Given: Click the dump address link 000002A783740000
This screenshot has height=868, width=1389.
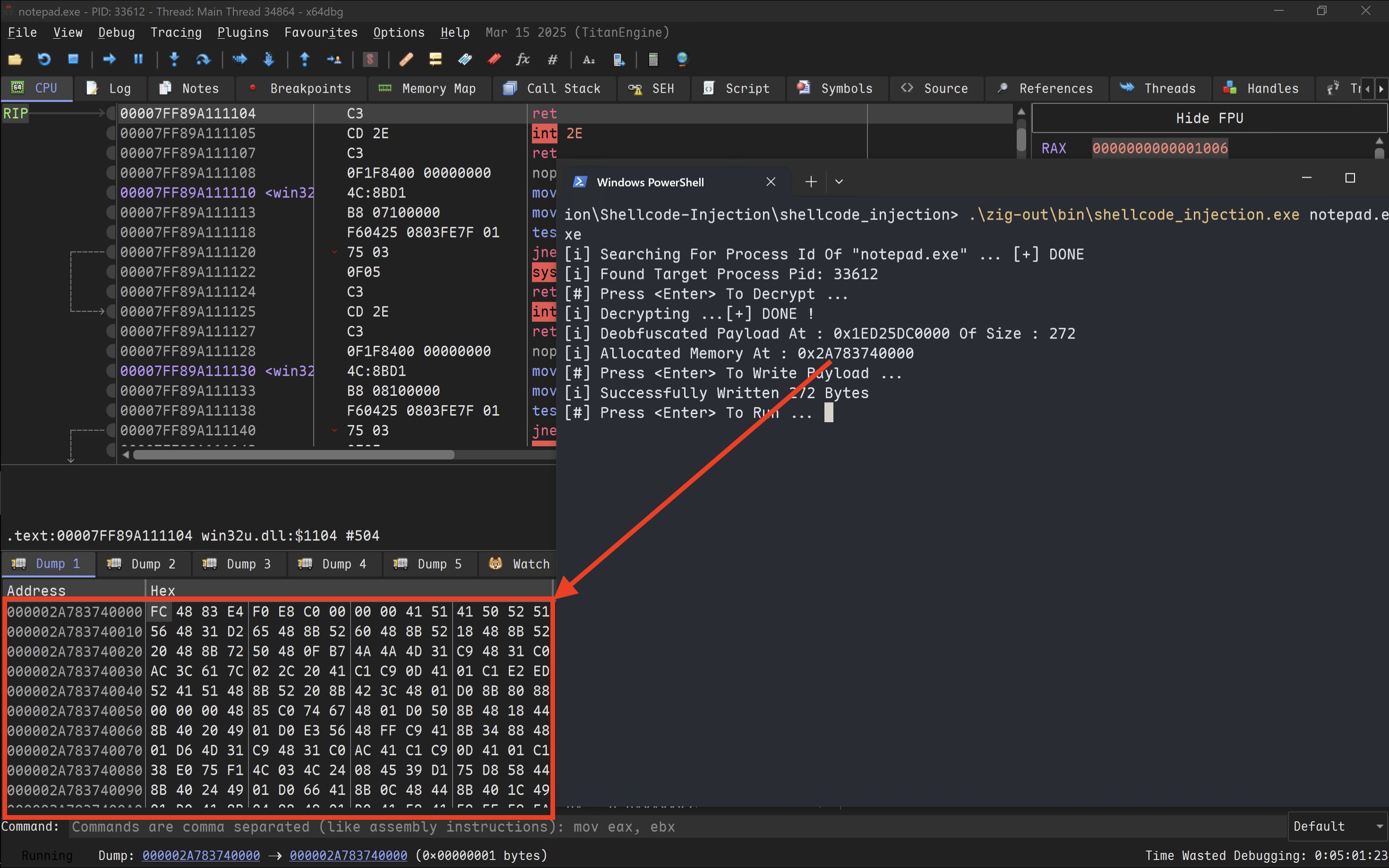Looking at the screenshot, I should (x=201, y=855).
